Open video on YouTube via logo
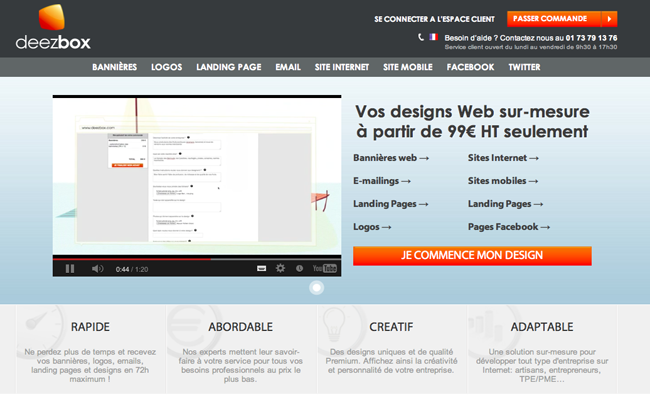 [x=325, y=269]
